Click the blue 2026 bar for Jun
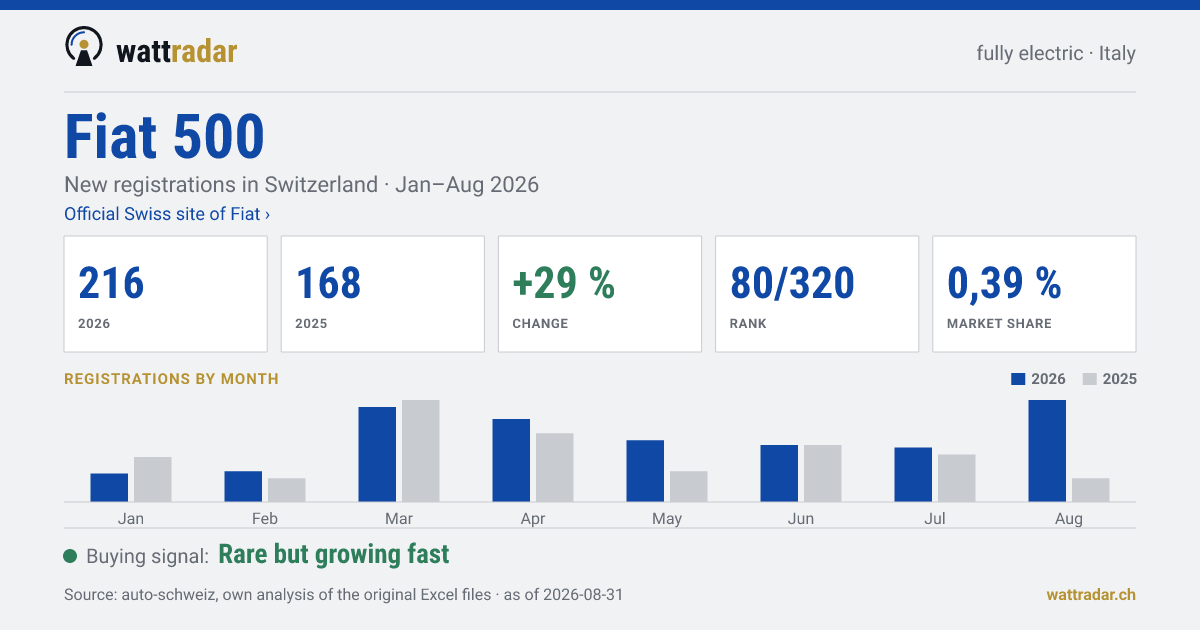Viewport: 1200px width, 630px height. click(779, 473)
